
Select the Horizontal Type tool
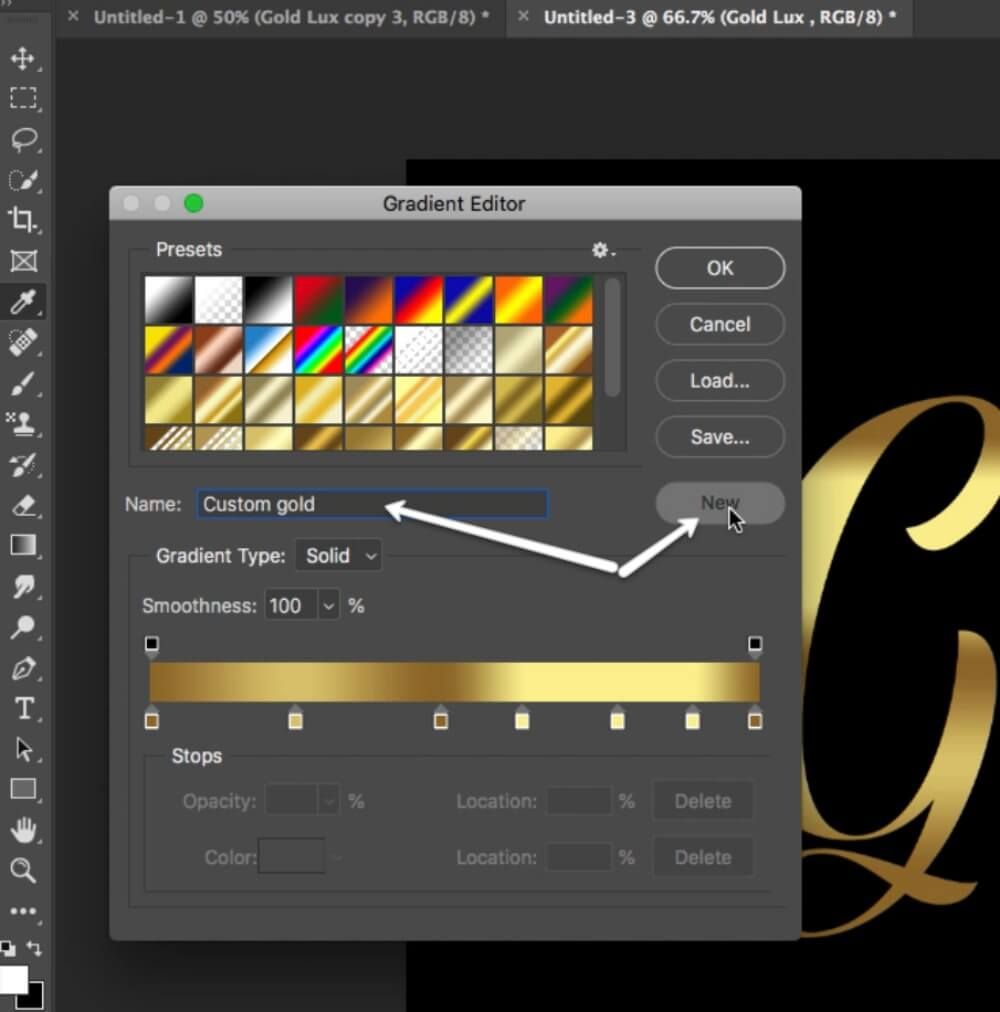(23, 709)
